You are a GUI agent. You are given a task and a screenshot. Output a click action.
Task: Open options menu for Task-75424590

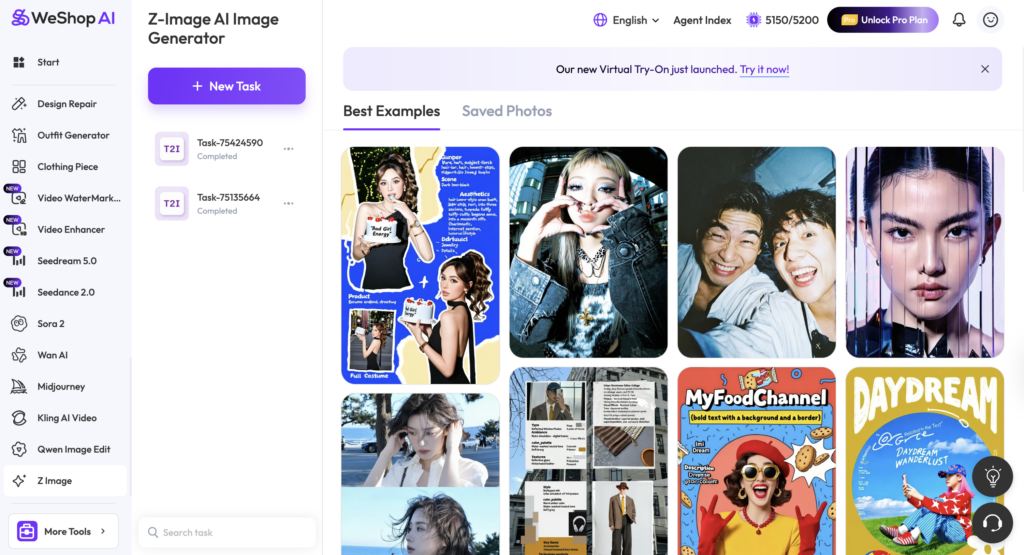[289, 149]
